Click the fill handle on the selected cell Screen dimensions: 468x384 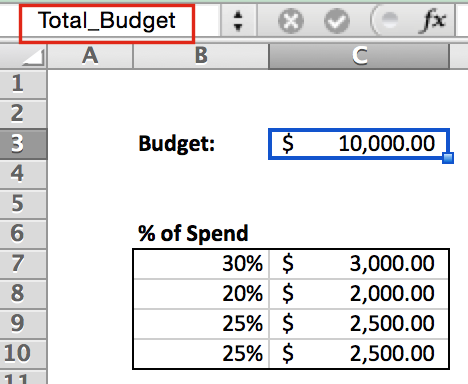[448, 158]
